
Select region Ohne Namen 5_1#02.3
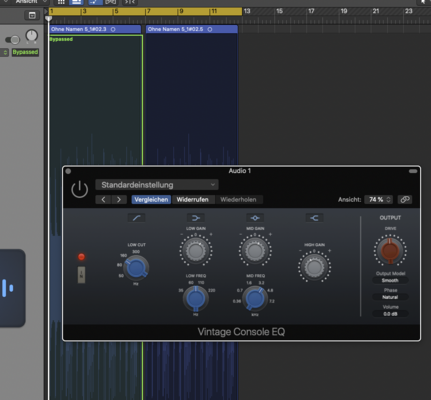[95, 29]
